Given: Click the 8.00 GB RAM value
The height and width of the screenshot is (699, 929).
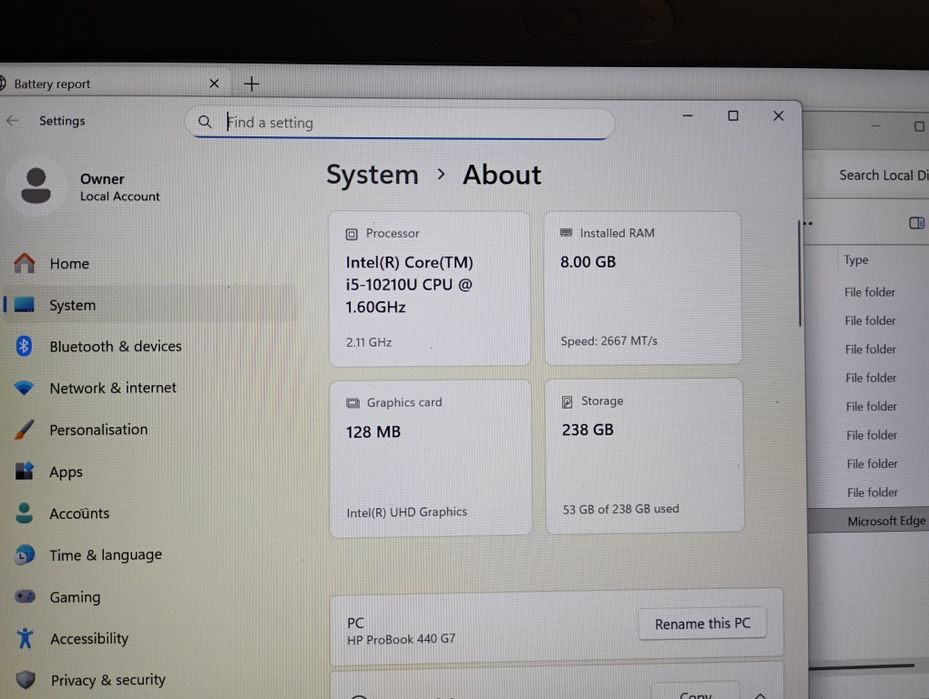Looking at the screenshot, I should [x=588, y=262].
